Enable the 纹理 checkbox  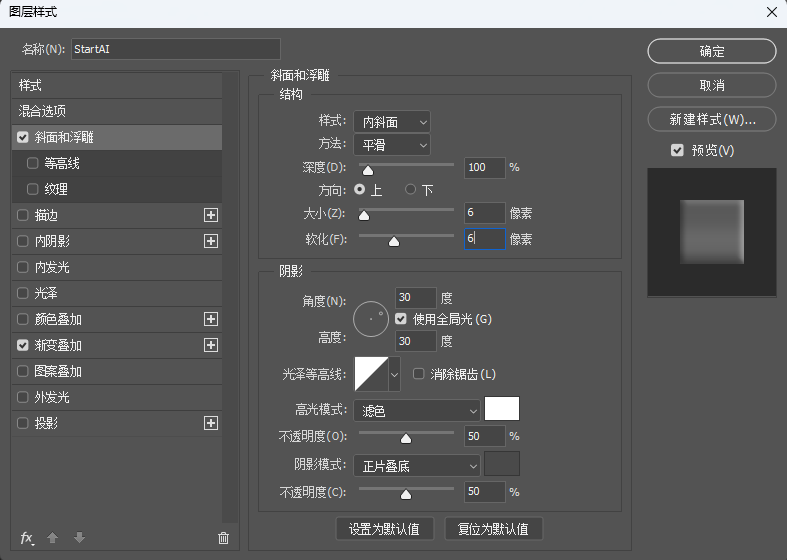coord(33,189)
